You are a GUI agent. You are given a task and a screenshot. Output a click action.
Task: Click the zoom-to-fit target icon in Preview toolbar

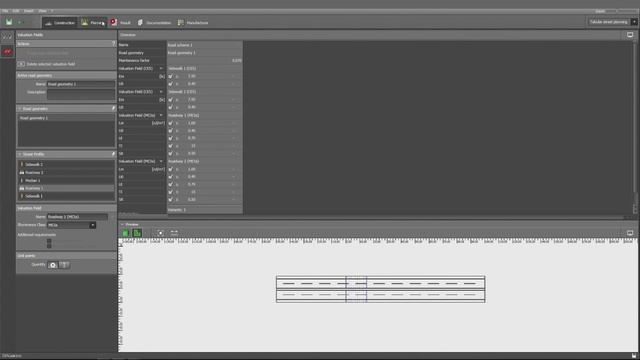coord(160,233)
